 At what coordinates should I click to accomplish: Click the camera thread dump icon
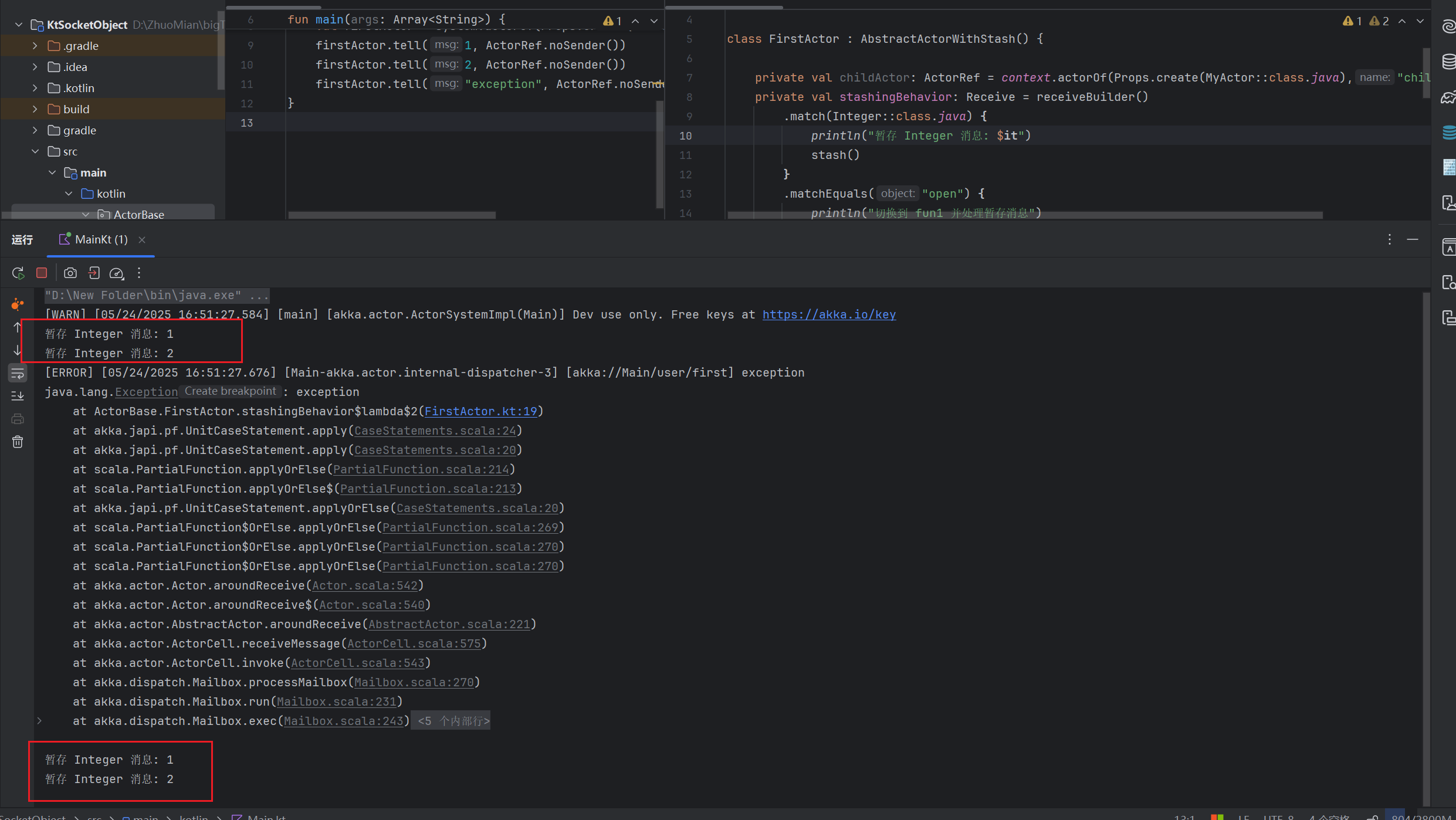pos(70,273)
